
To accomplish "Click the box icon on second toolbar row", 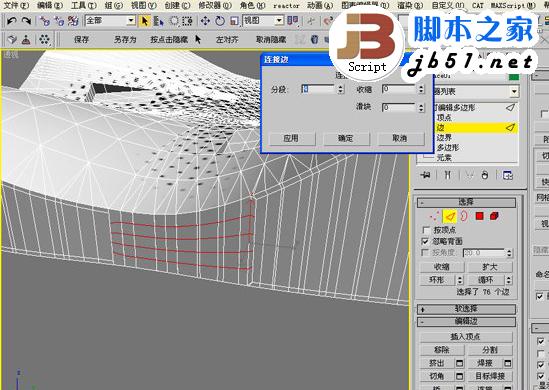I will coord(12,39).
